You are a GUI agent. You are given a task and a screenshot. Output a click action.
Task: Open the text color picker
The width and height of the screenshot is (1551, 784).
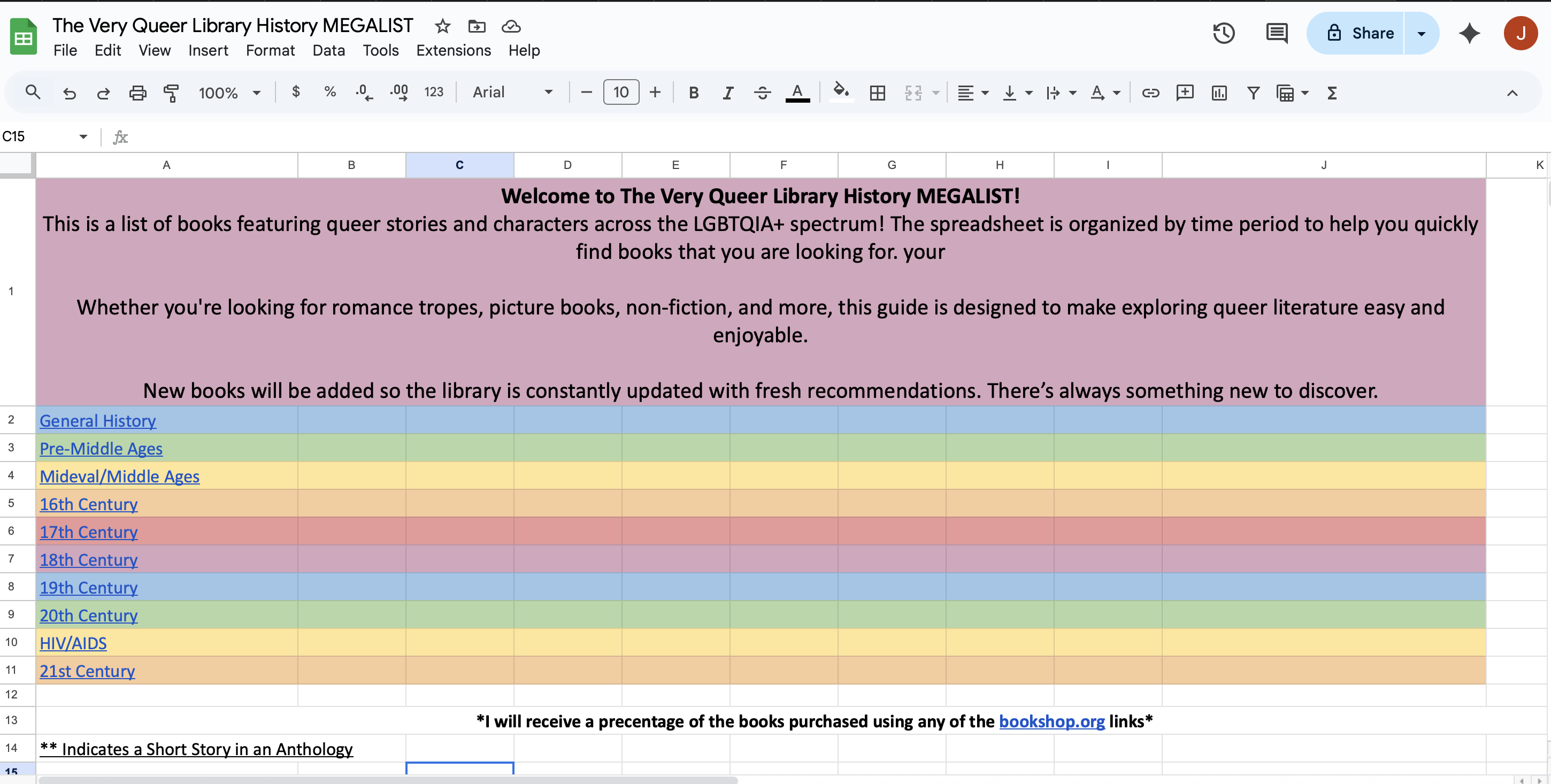(x=797, y=93)
